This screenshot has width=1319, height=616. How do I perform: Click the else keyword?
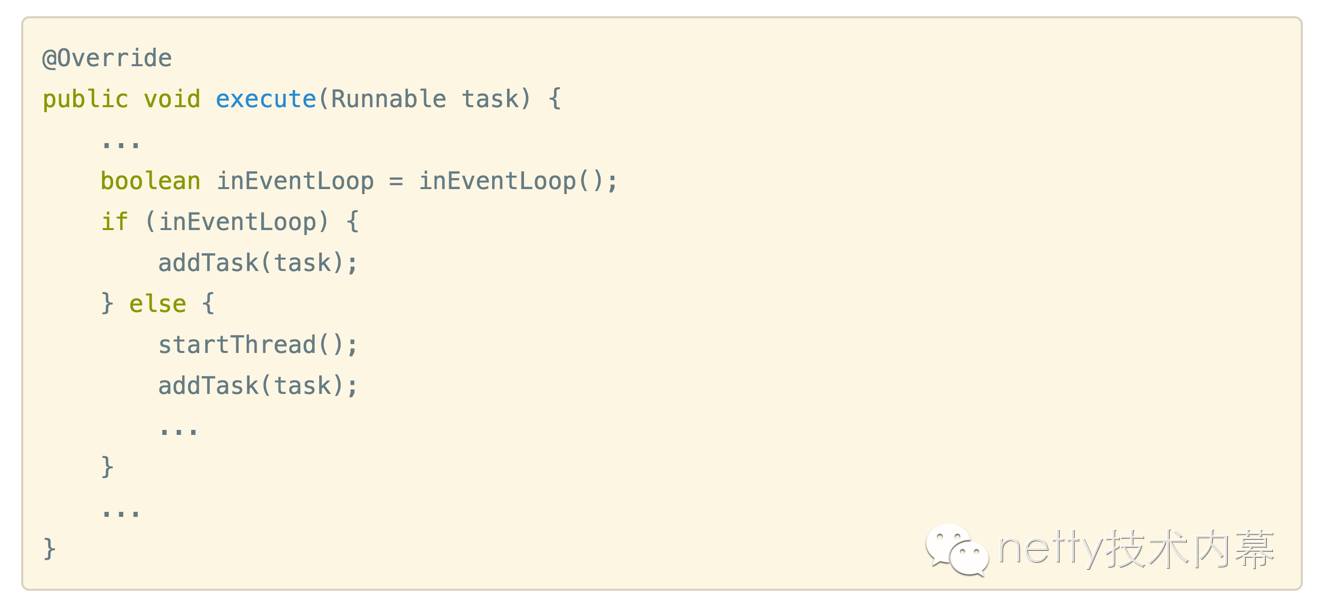click(157, 304)
